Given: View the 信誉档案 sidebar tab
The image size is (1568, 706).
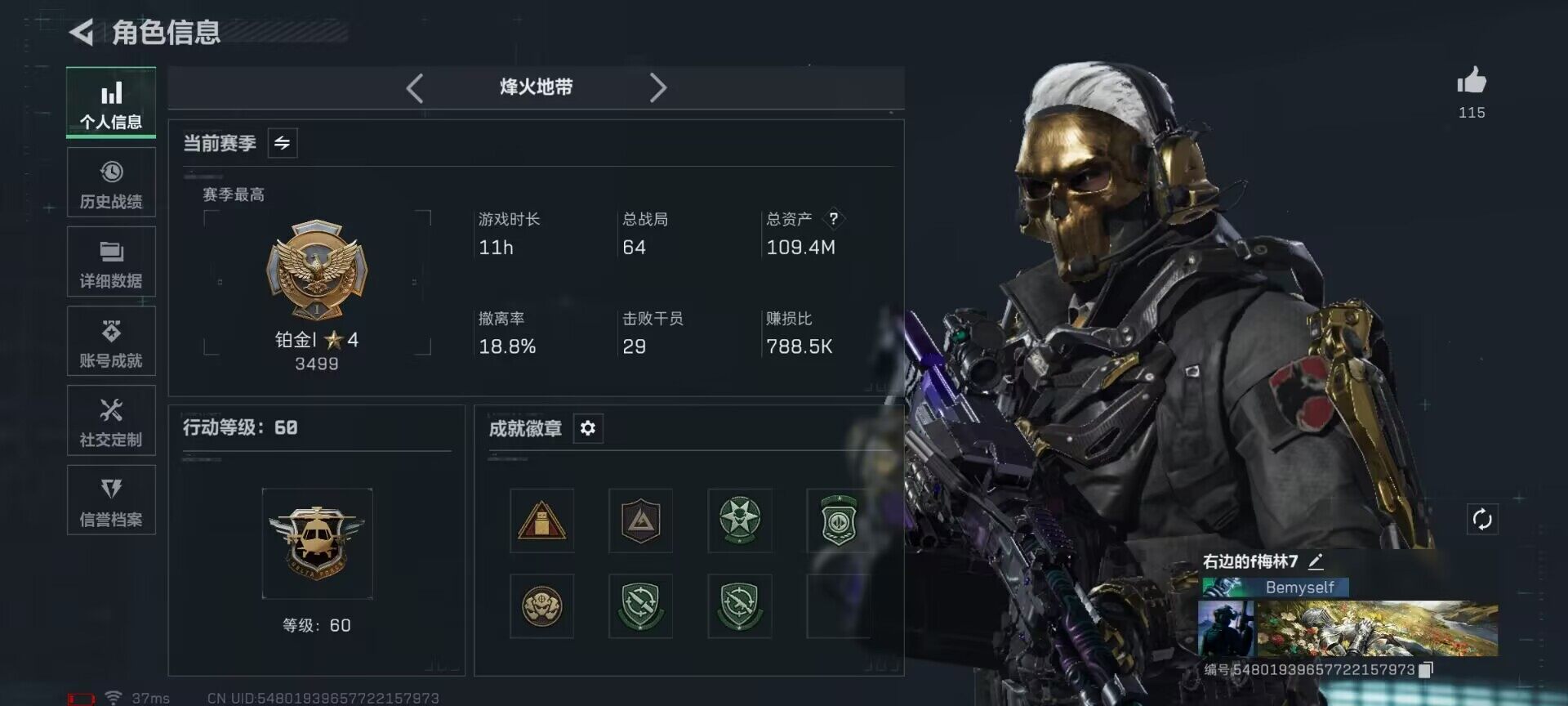Looking at the screenshot, I should (x=111, y=500).
